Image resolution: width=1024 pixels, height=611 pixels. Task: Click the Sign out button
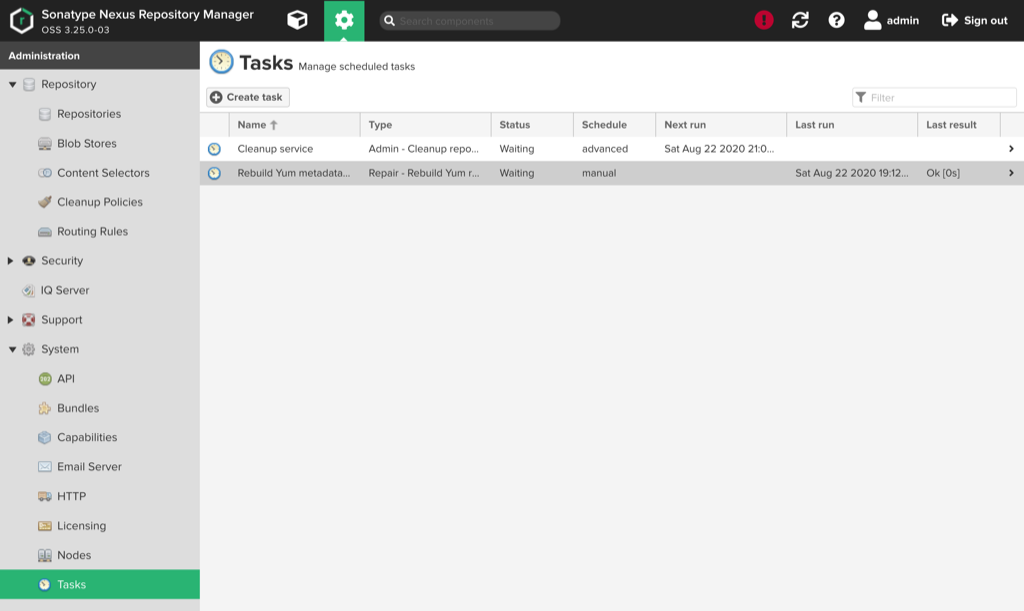point(974,20)
